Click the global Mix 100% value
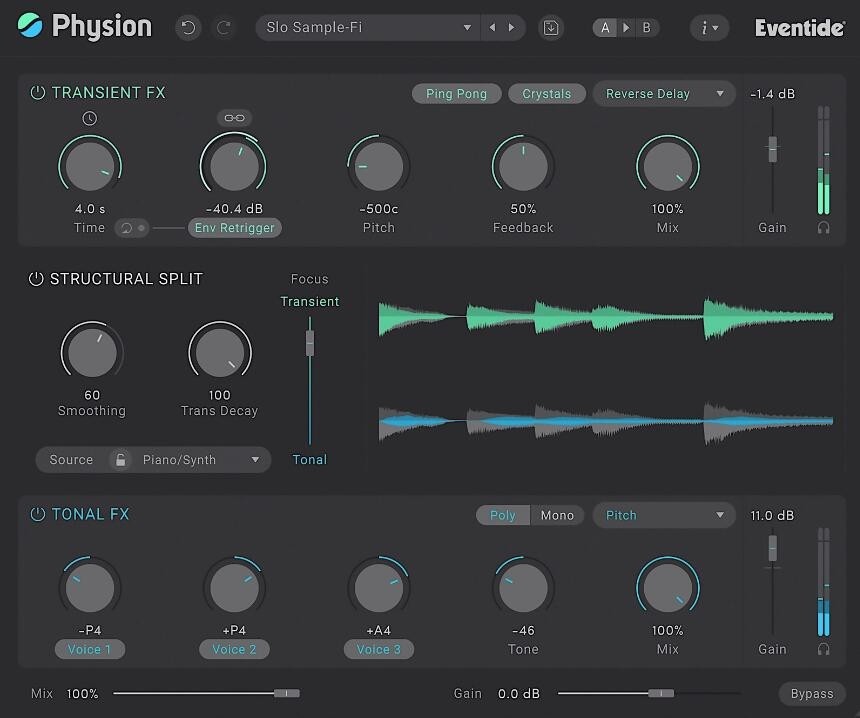Screen dimensions: 860x718 pos(82,694)
